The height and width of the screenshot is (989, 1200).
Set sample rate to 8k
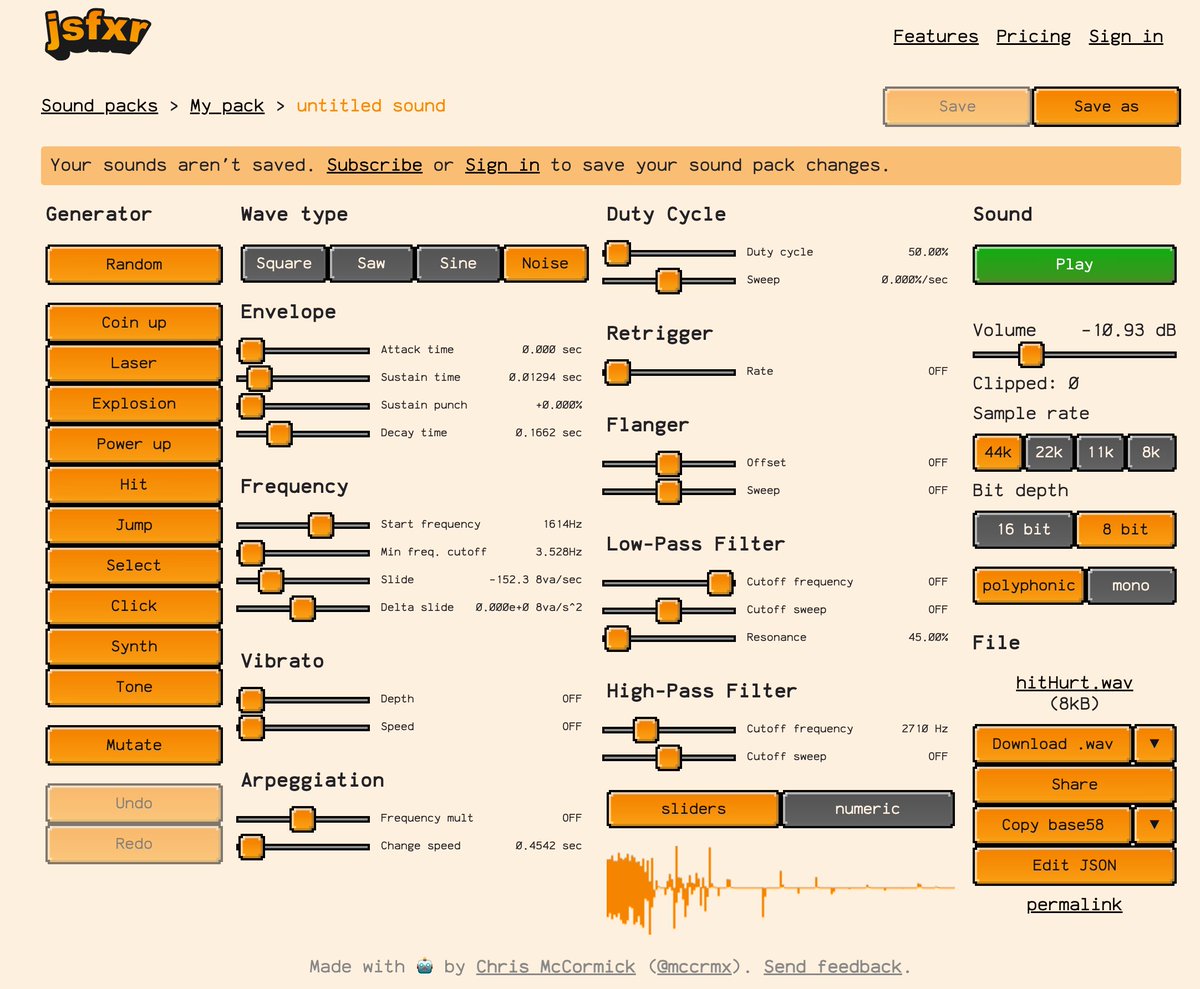point(1151,452)
